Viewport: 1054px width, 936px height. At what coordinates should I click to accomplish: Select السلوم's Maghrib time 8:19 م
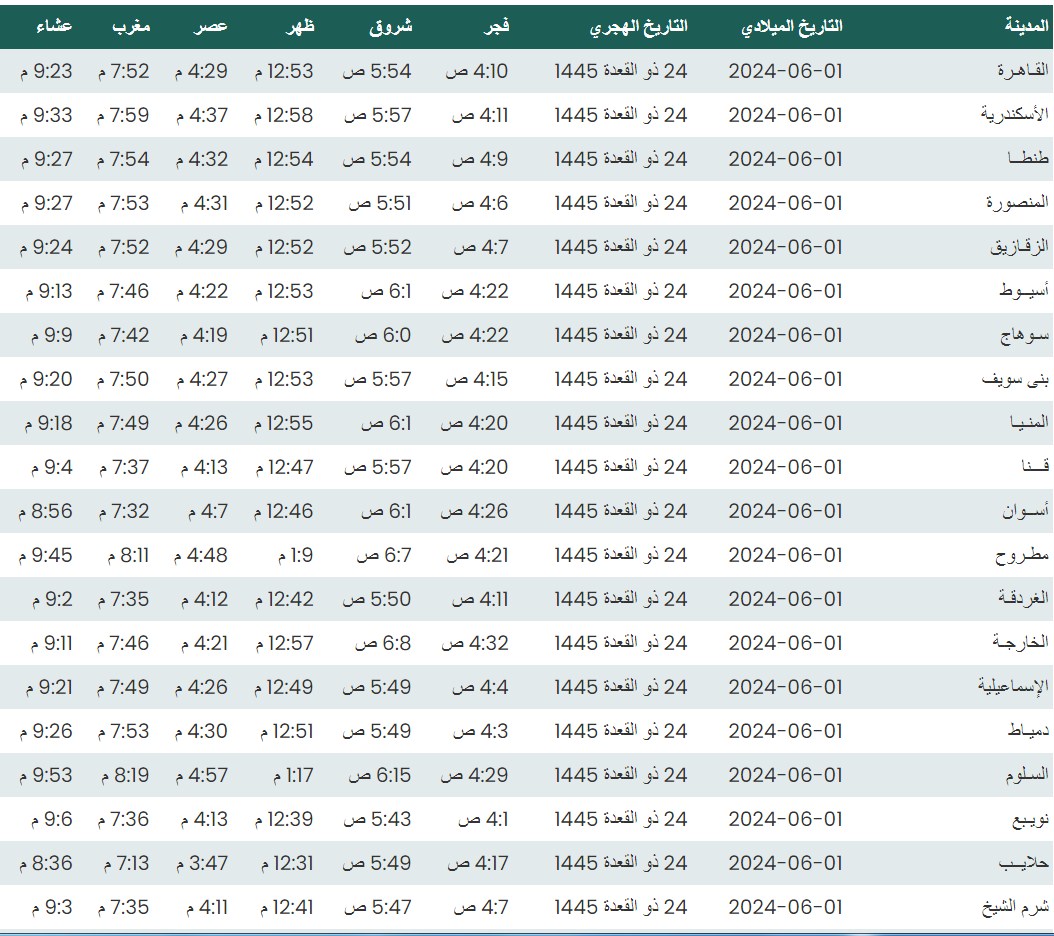(123, 775)
